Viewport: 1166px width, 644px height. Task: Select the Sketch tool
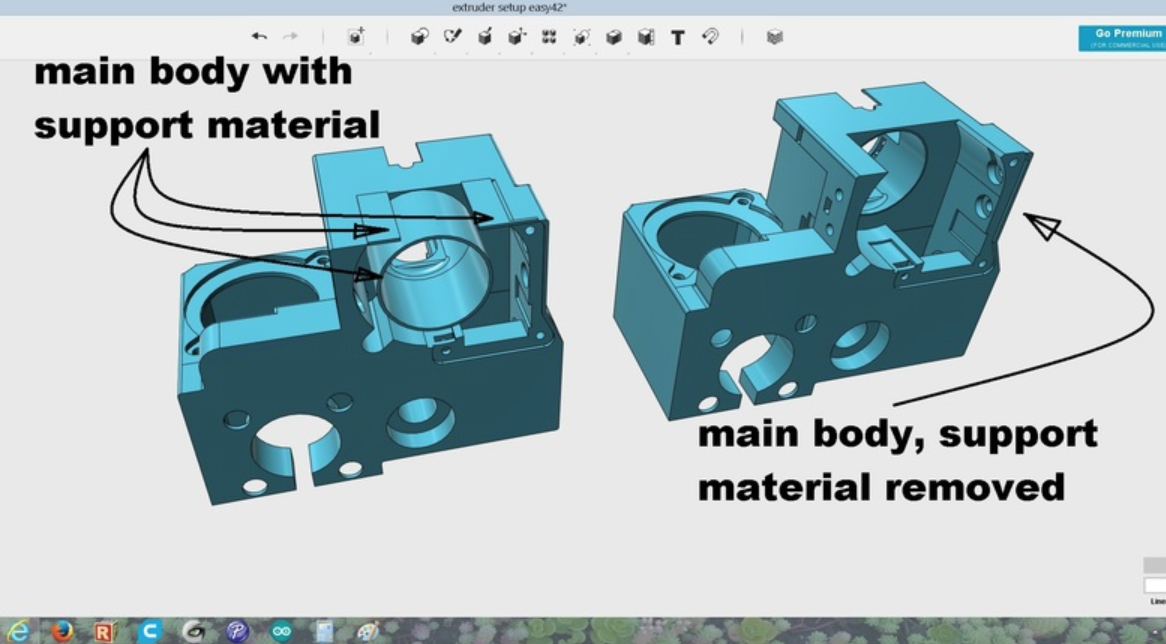tap(452, 37)
